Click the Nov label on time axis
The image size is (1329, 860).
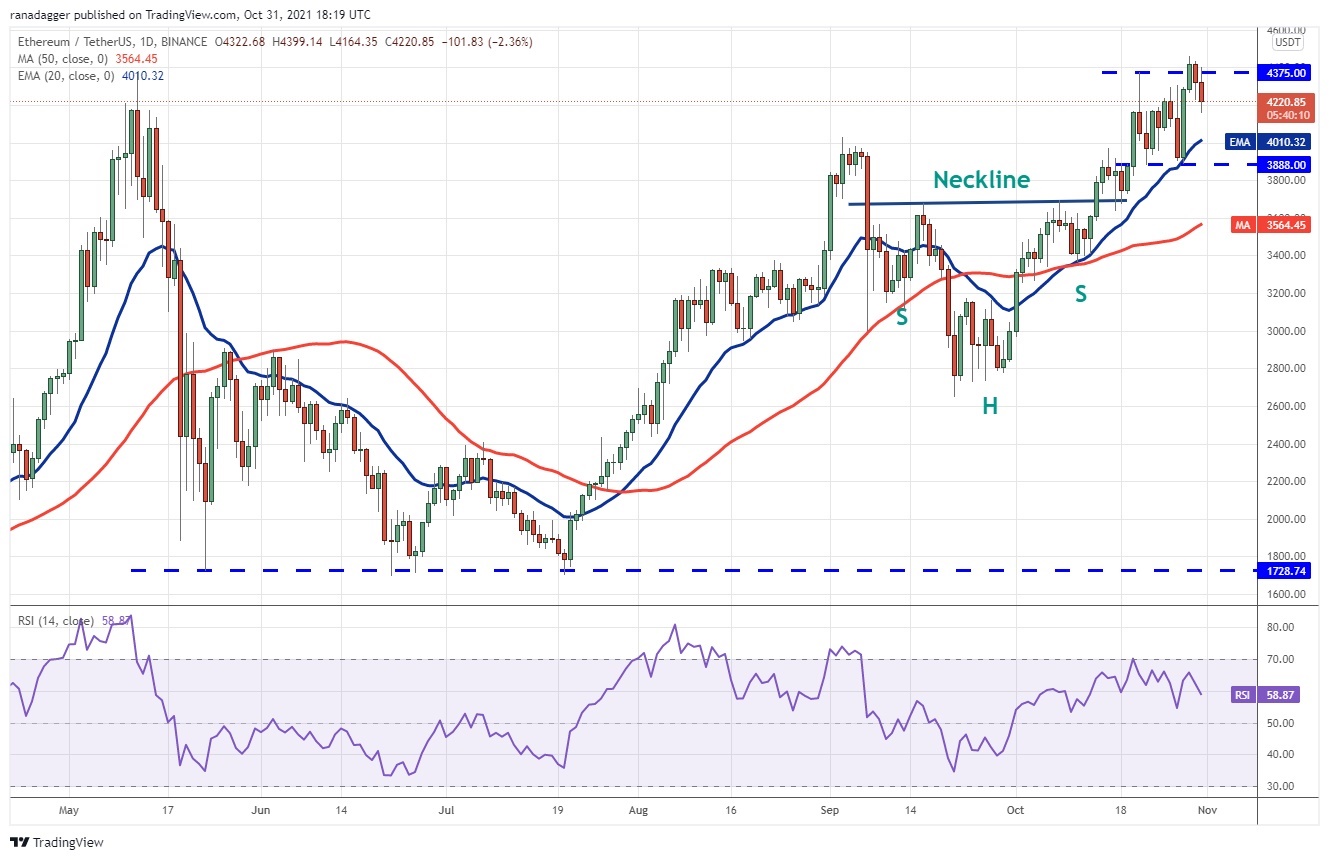click(x=1207, y=809)
